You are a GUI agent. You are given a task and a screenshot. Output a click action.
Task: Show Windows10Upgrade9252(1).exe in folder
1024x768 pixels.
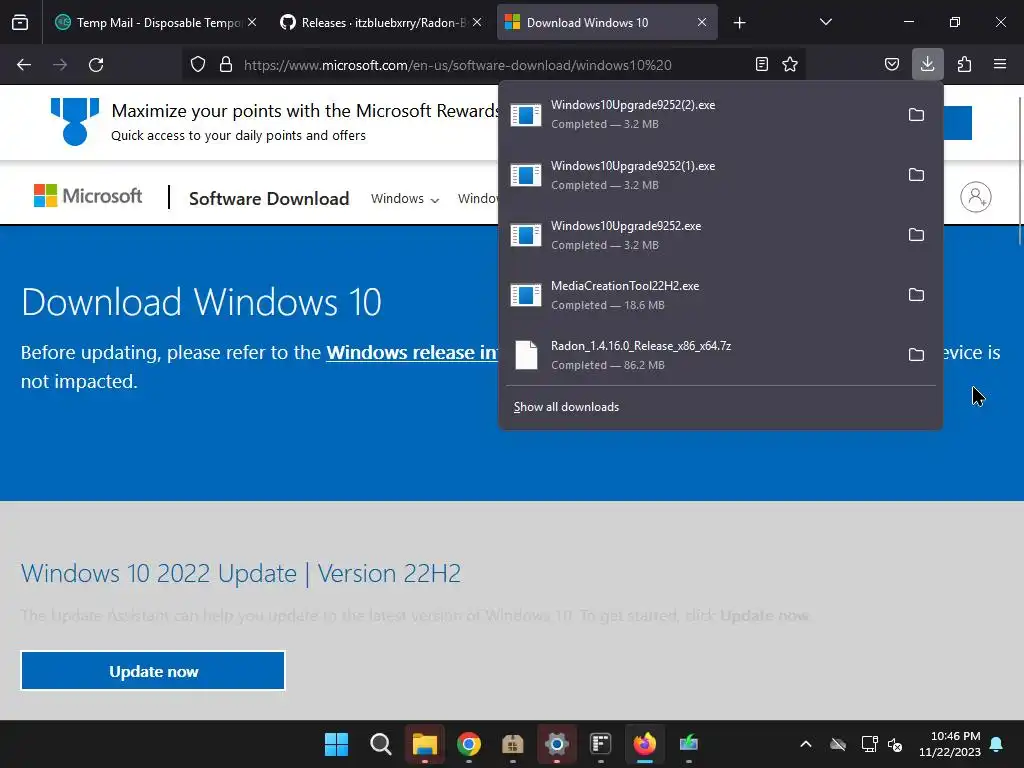(916, 175)
